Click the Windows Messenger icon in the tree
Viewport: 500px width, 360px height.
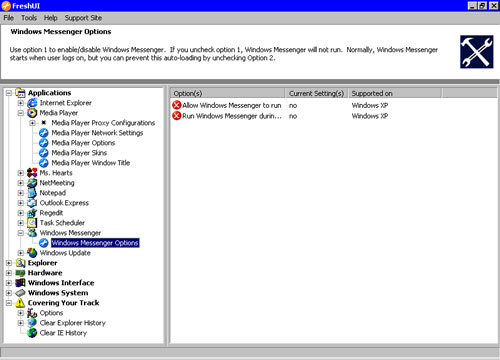[x=32, y=233]
